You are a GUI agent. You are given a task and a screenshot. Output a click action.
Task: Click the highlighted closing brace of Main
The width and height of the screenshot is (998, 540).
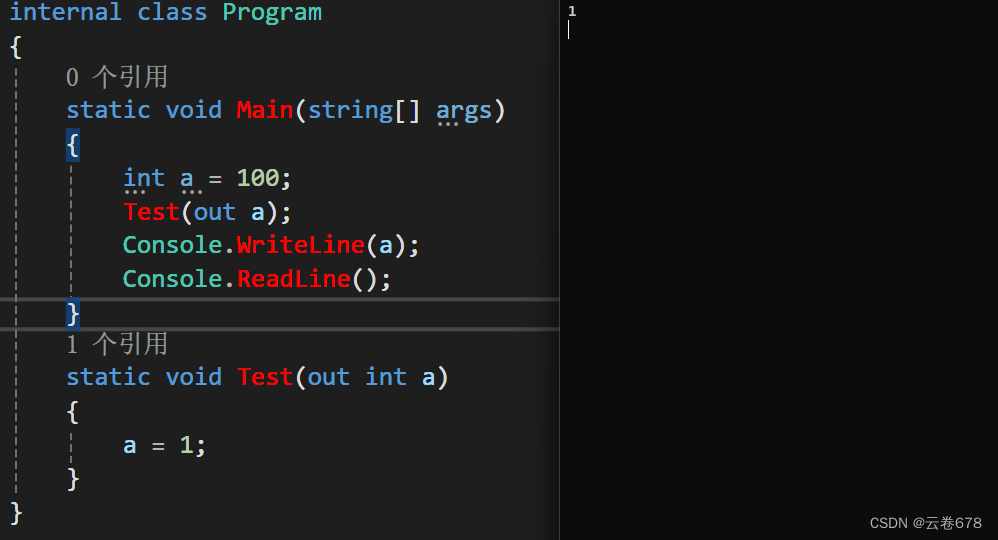pos(73,313)
